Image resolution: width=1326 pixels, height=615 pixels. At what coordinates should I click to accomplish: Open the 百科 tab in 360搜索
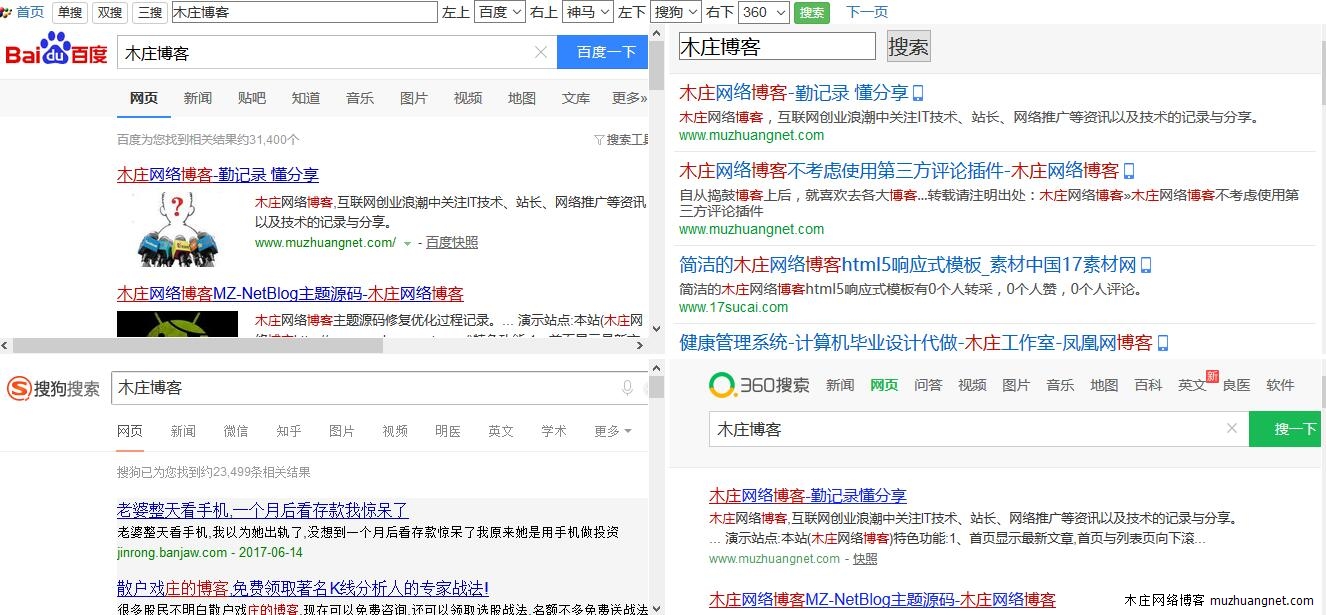(x=1148, y=385)
